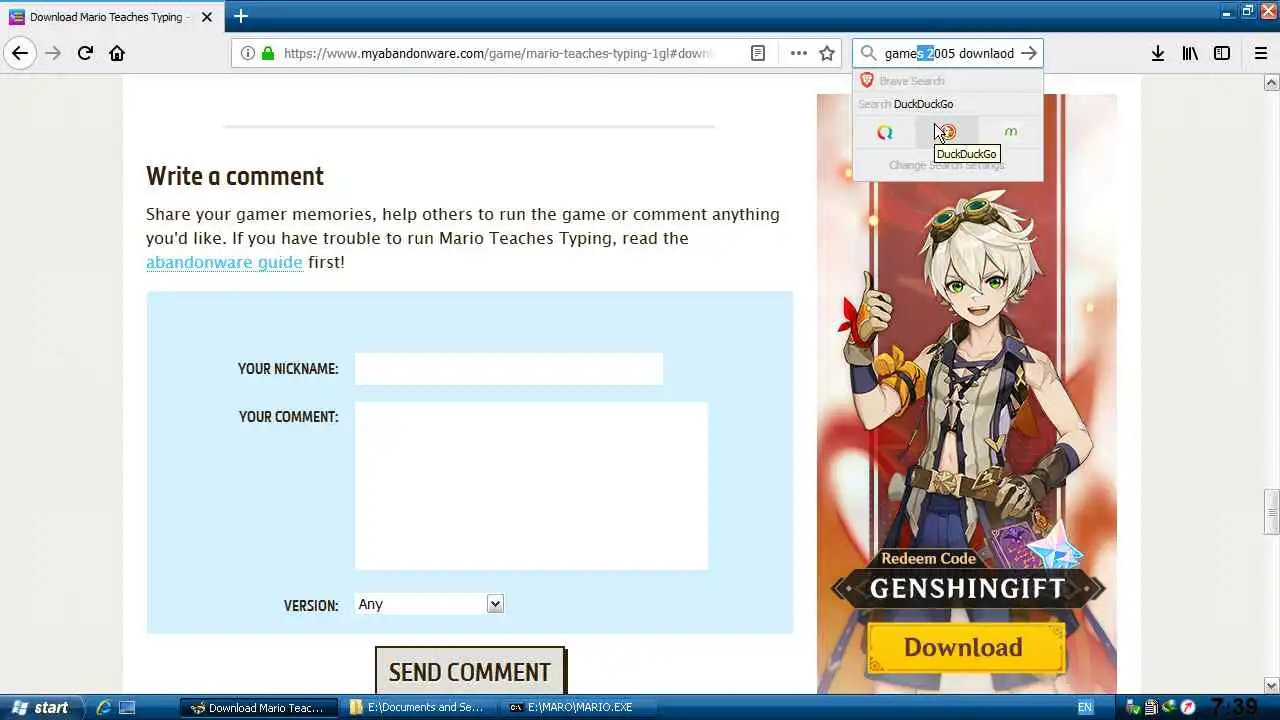This screenshot has width=1280, height=720.
Task: Click the Write a comment heading
Action: 235,176
